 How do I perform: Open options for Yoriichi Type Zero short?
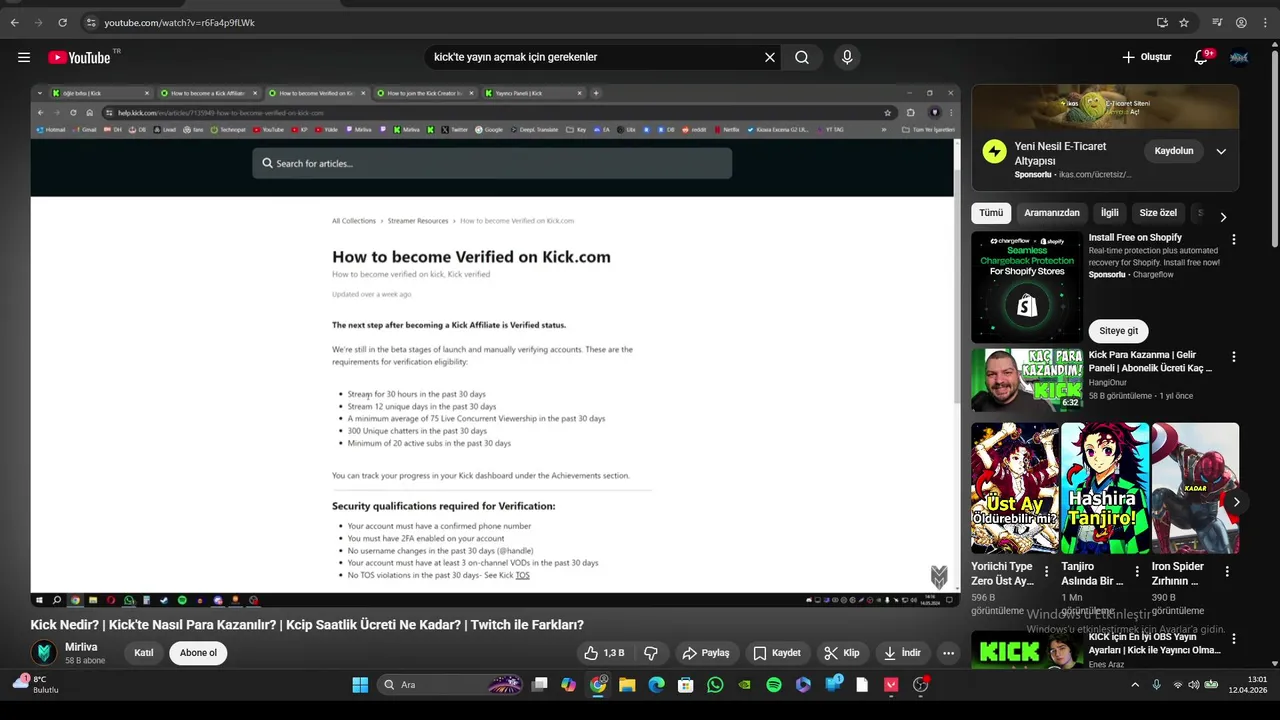[x=1047, y=572]
